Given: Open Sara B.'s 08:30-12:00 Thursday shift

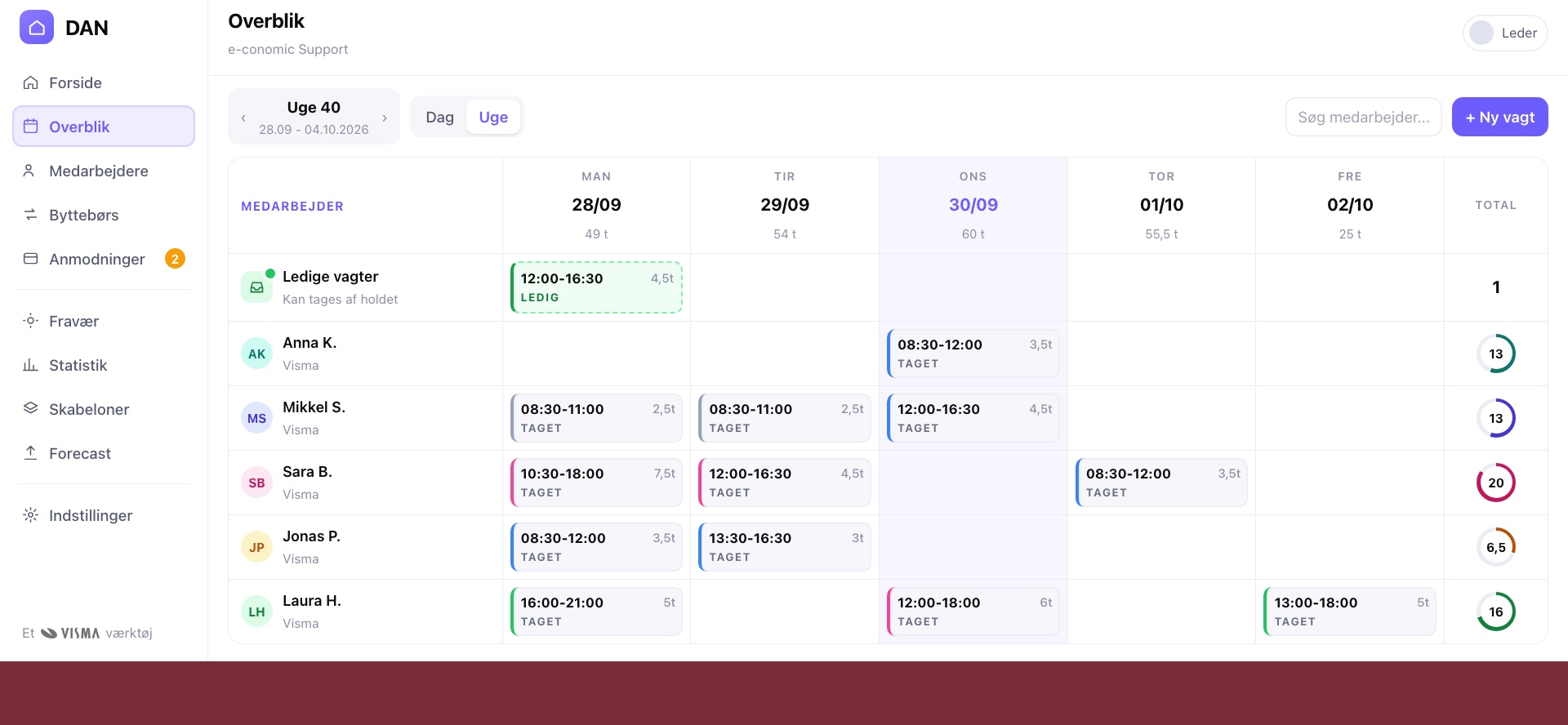Looking at the screenshot, I should (1161, 483).
